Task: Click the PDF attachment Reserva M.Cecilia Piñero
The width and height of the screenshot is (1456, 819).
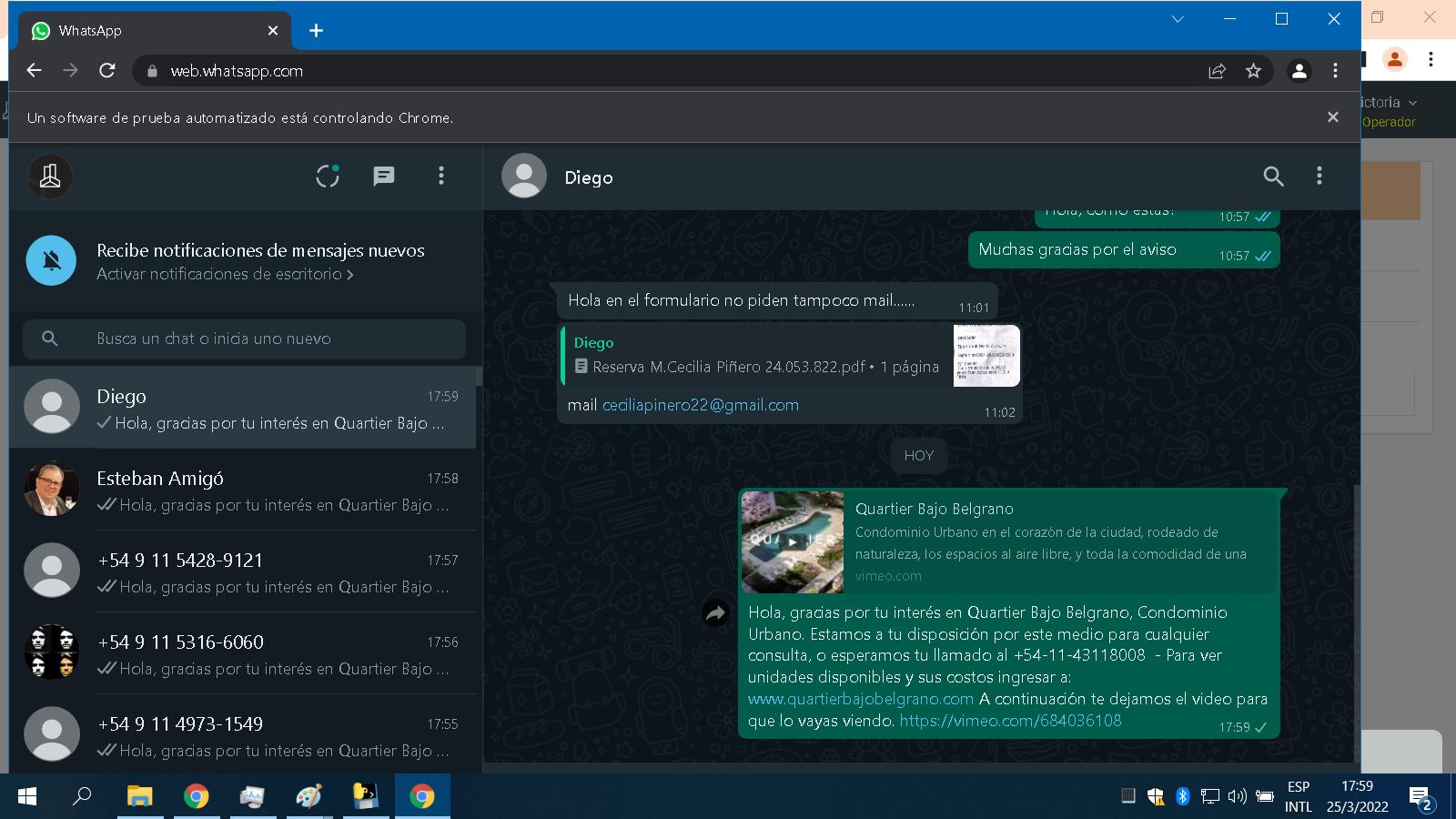Action: click(756, 356)
